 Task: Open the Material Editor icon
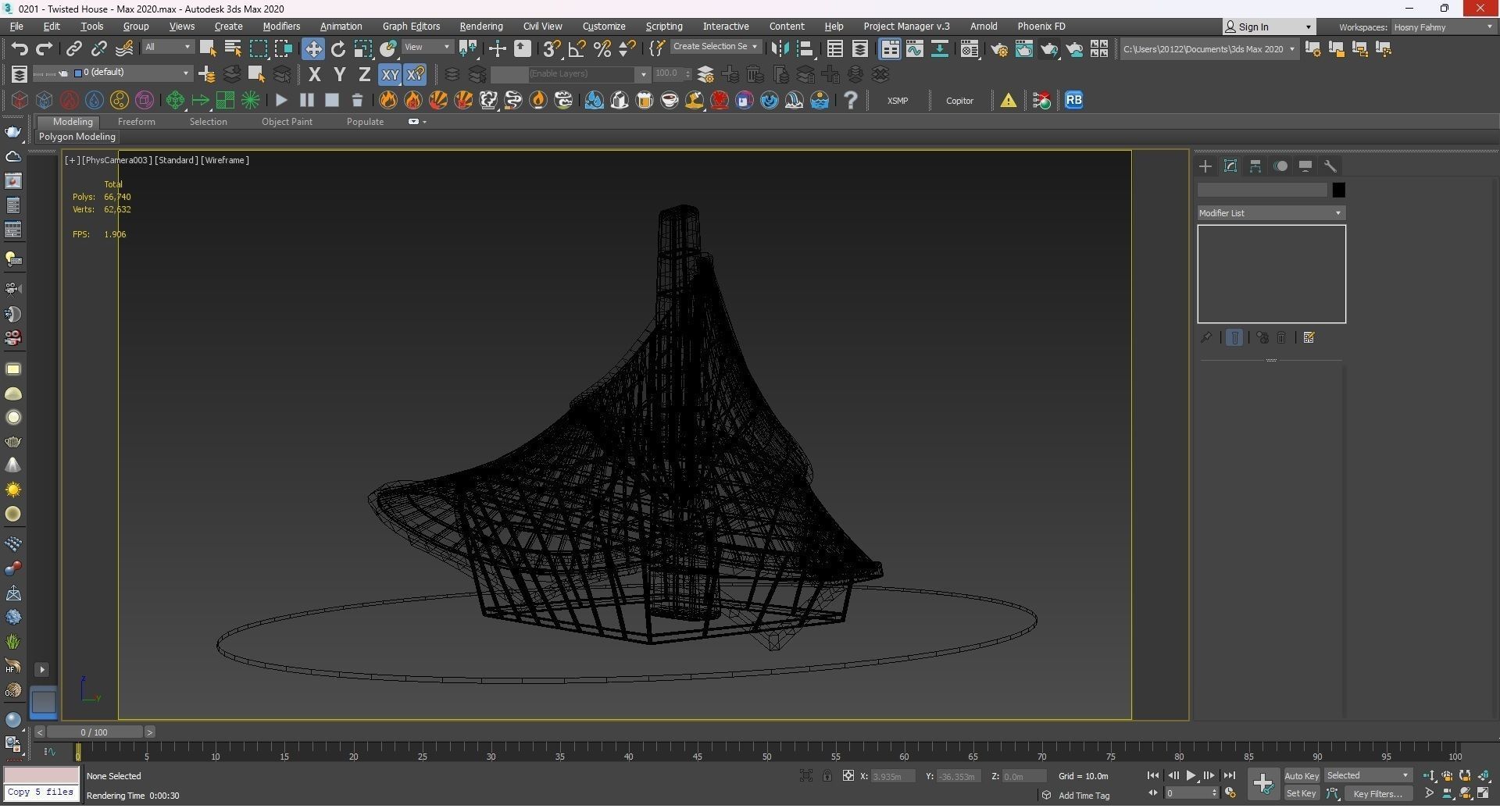[970, 48]
